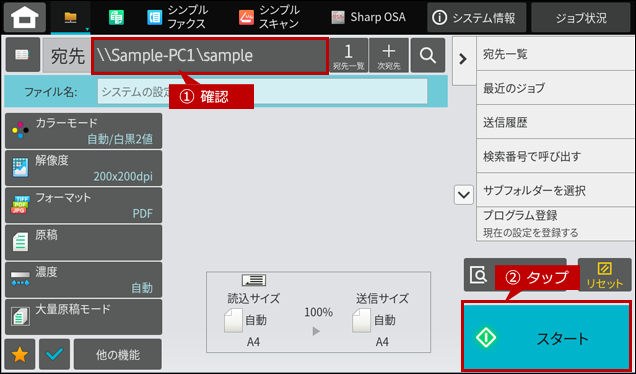Screen dimensions: 636x374
Task: Switch to Sharp OSA tab
Action: pos(368,17)
